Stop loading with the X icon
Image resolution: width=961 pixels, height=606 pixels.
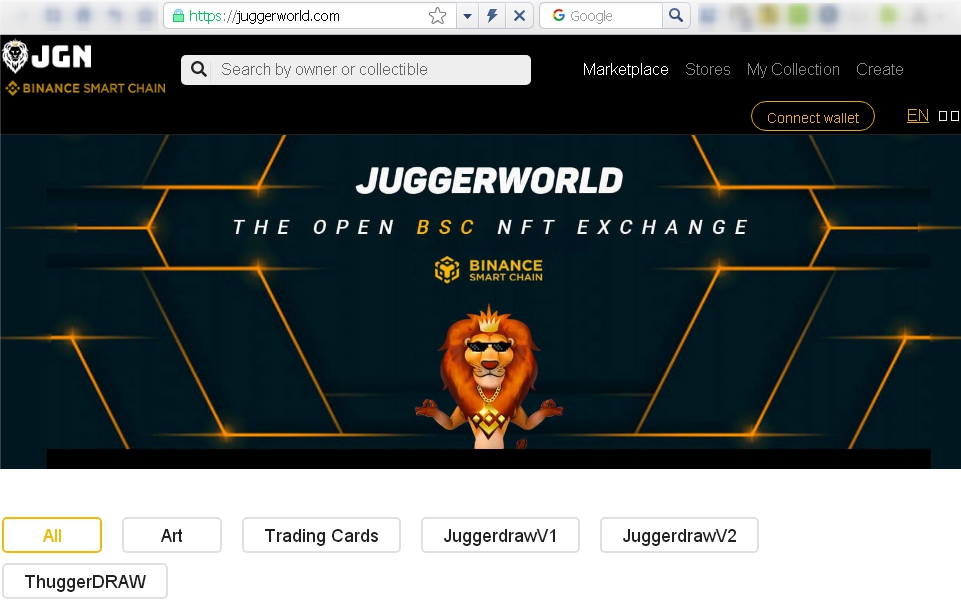tap(519, 16)
